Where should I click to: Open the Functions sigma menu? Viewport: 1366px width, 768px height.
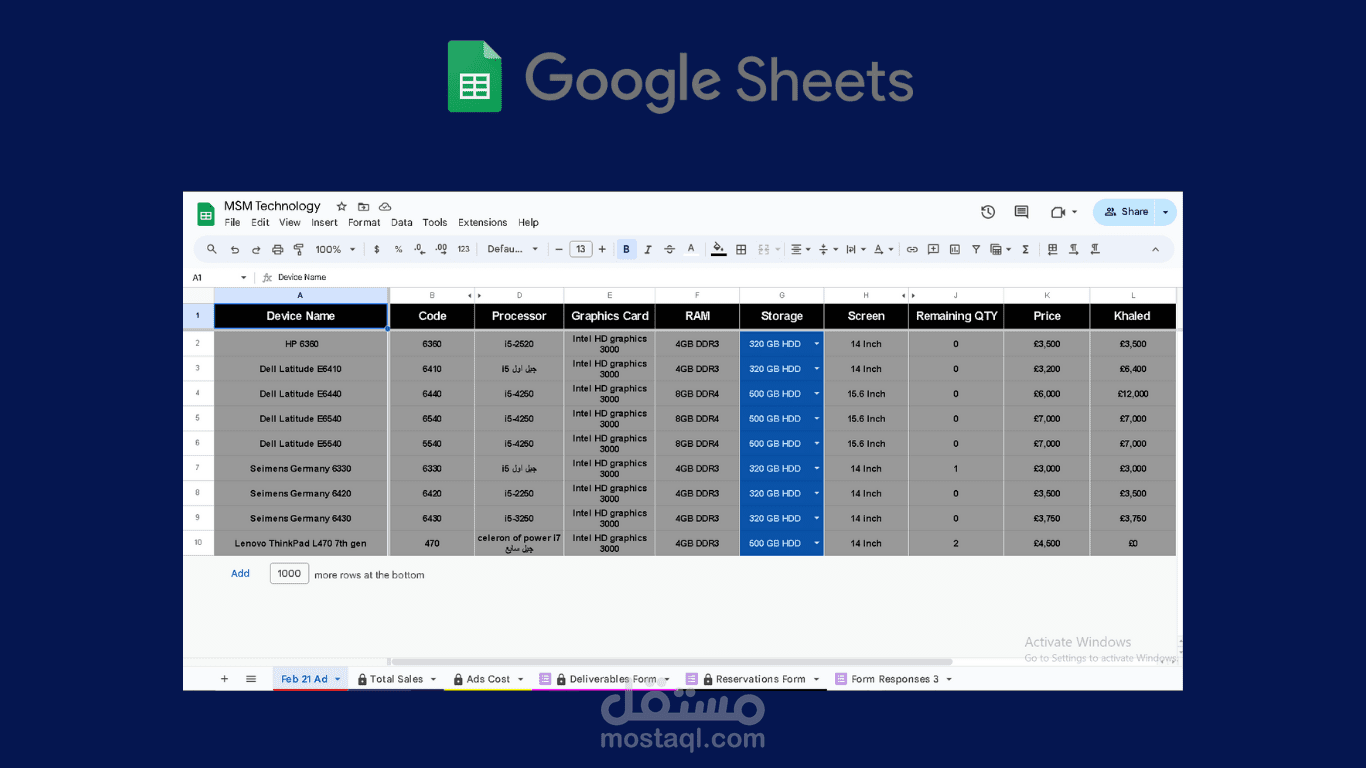1025,250
